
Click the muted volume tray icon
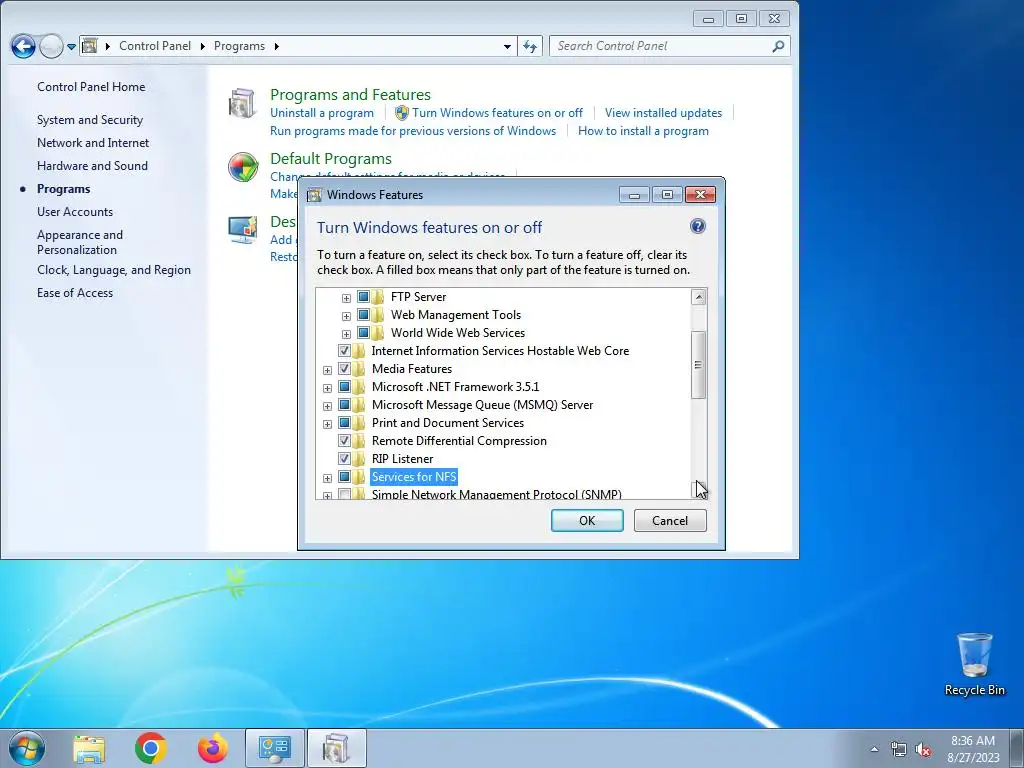(x=923, y=749)
